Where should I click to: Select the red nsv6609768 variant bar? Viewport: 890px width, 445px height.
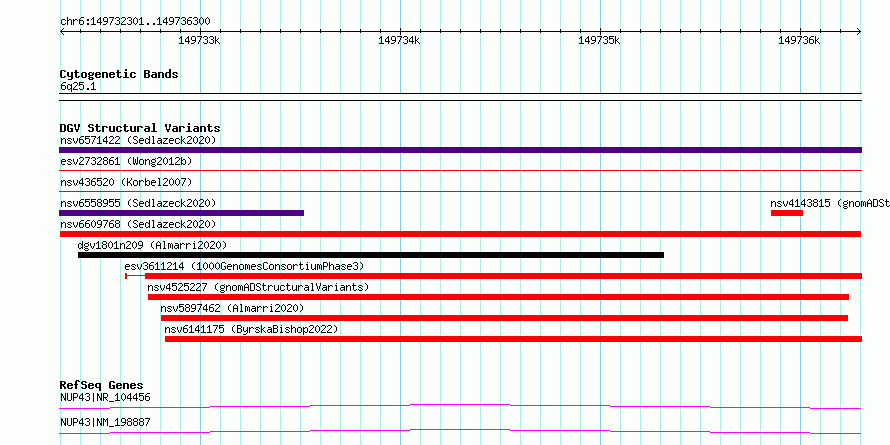pos(460,234)
